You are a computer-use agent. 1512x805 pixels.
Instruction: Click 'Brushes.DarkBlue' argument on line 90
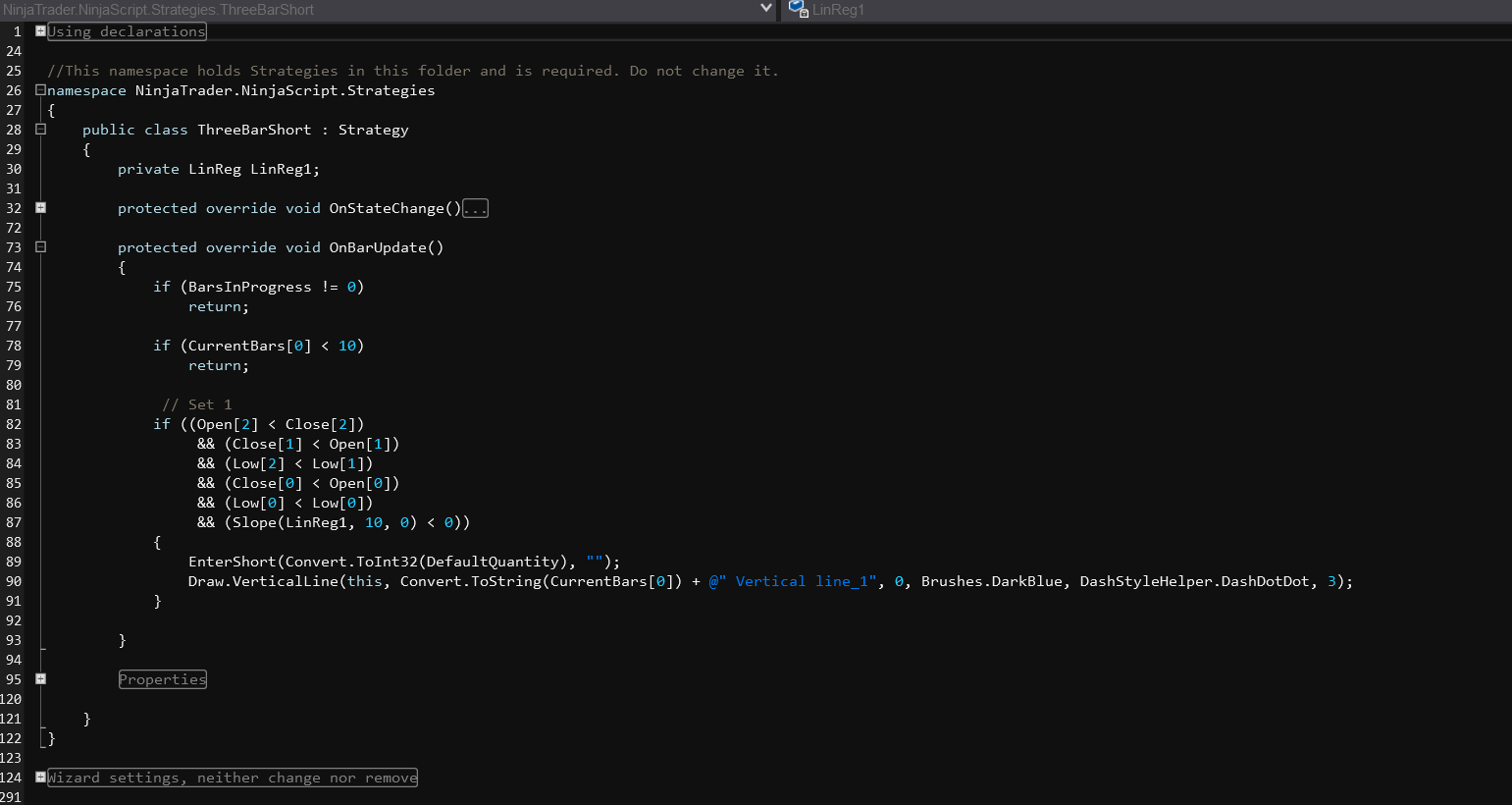tap(992, 581)
